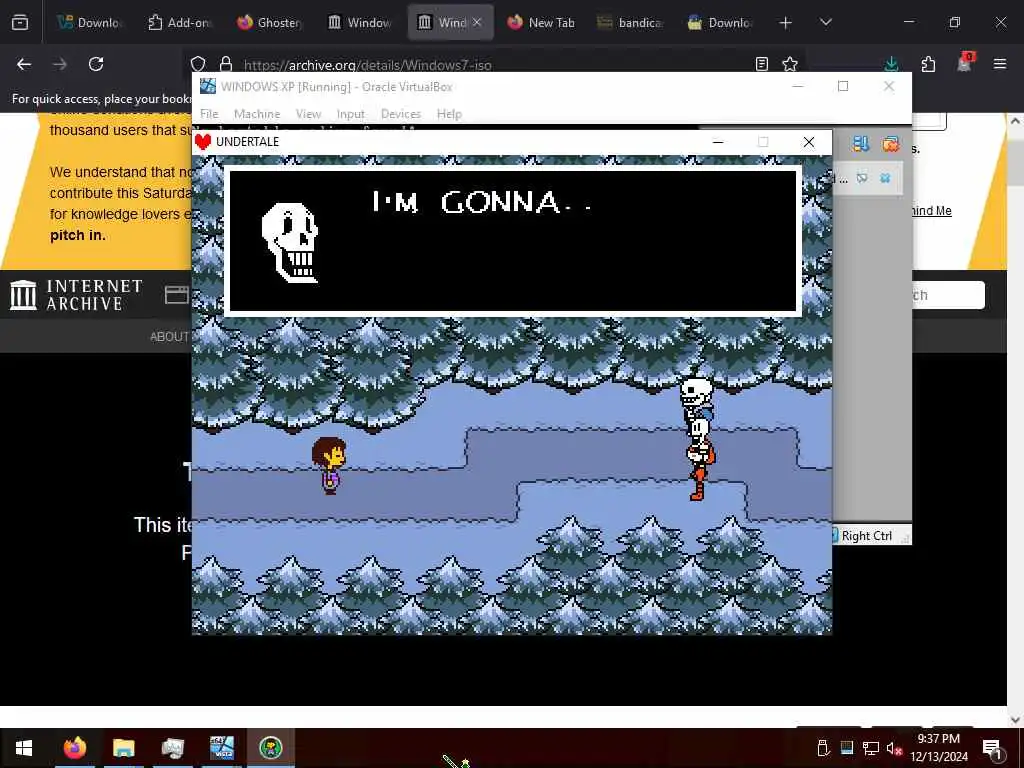Close the UNDERTALE game window
The image size is (1024, 768).
pyautogui.click(x=808, y=142)
